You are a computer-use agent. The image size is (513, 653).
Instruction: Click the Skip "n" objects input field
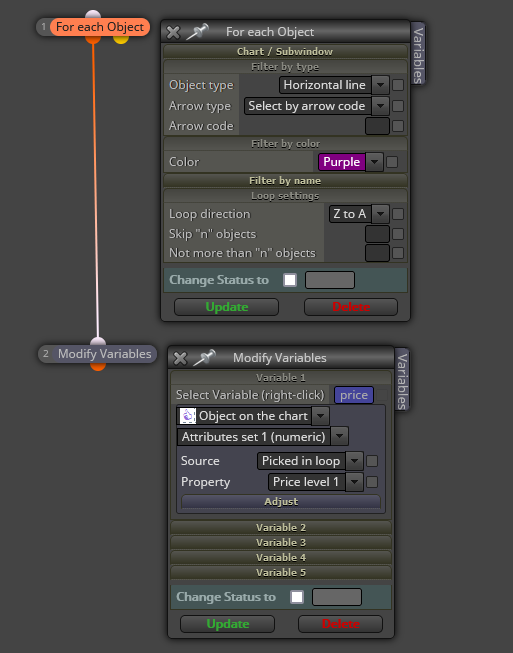point(377,234)
